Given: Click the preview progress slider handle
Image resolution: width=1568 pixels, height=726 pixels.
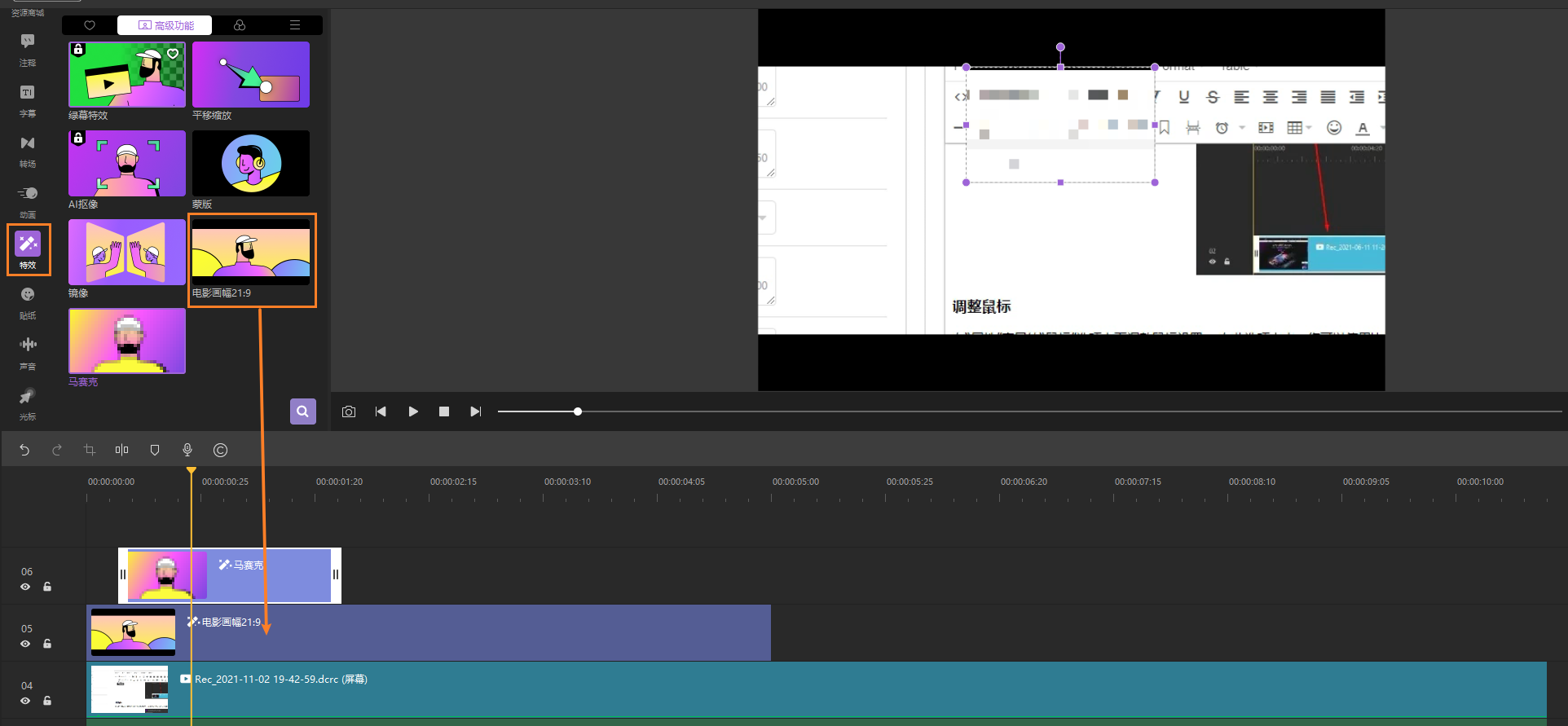Looking at the screenshot, I should (578, 411).
